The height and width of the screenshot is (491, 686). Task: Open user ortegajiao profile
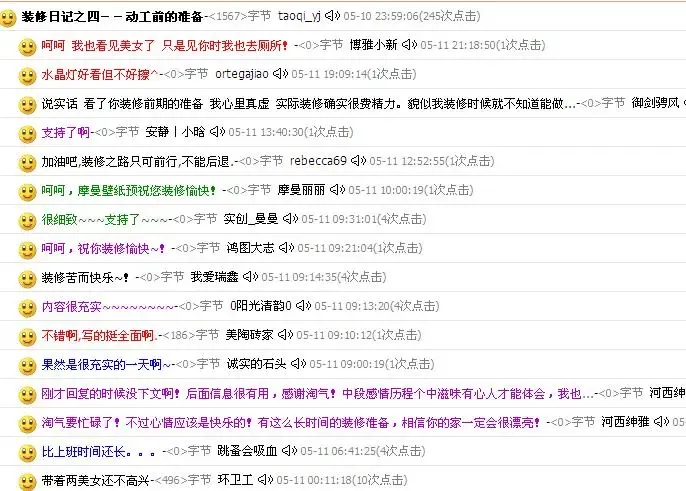click(242, 74)
